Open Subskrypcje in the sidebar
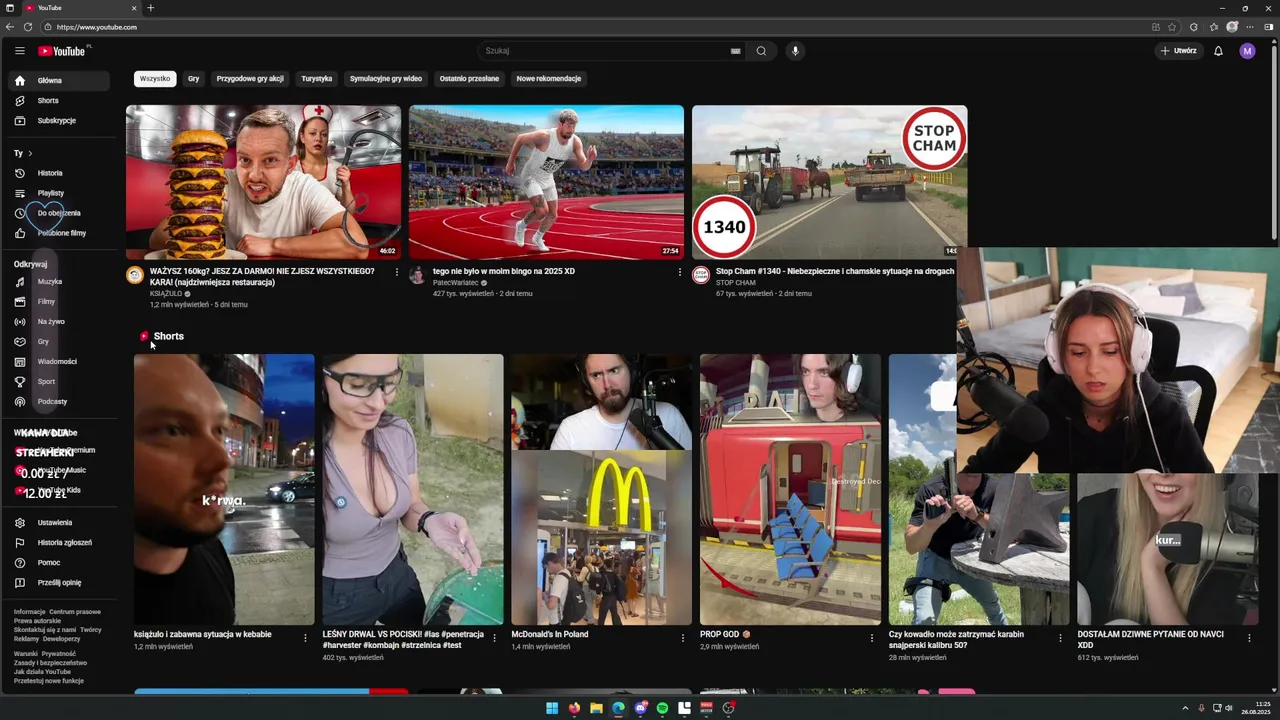The height and width of the screenshot is (720, 1280). pos(59,120)
